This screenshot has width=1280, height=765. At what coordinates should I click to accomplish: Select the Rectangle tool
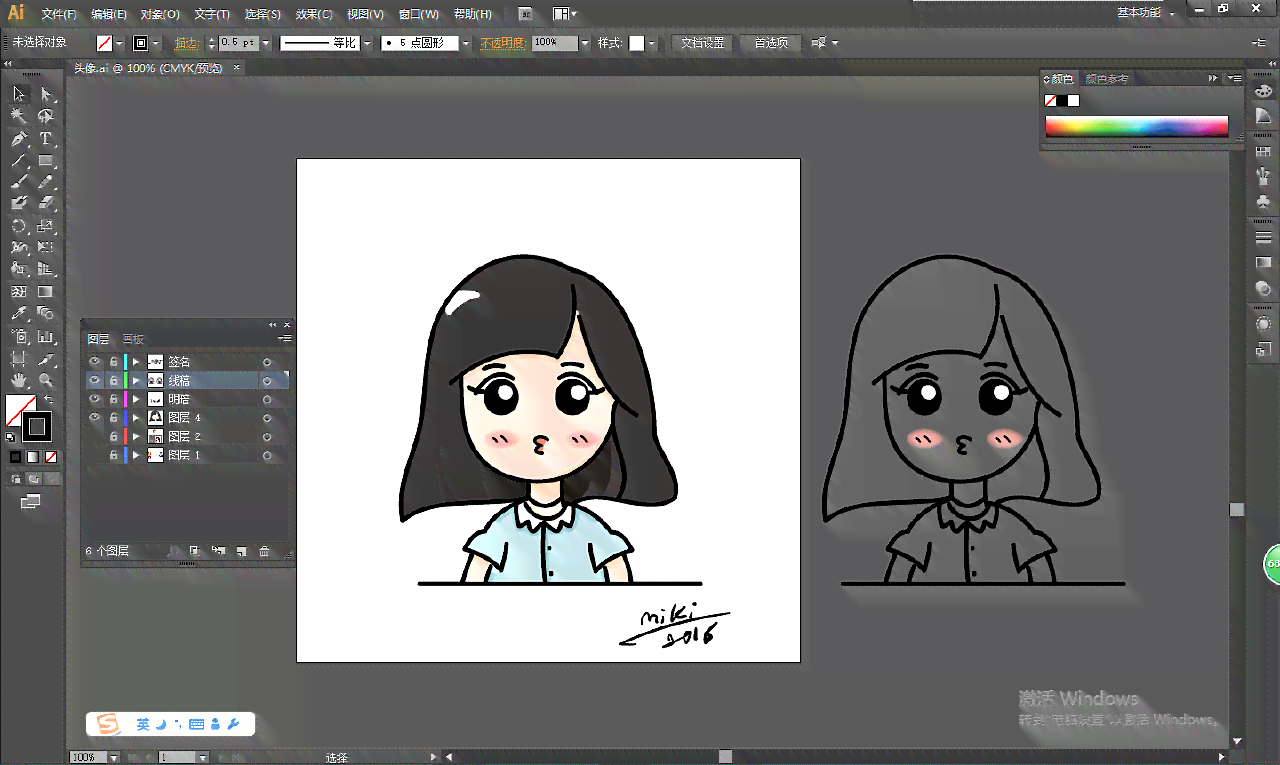pyautogui.click(x=46, y=160)
